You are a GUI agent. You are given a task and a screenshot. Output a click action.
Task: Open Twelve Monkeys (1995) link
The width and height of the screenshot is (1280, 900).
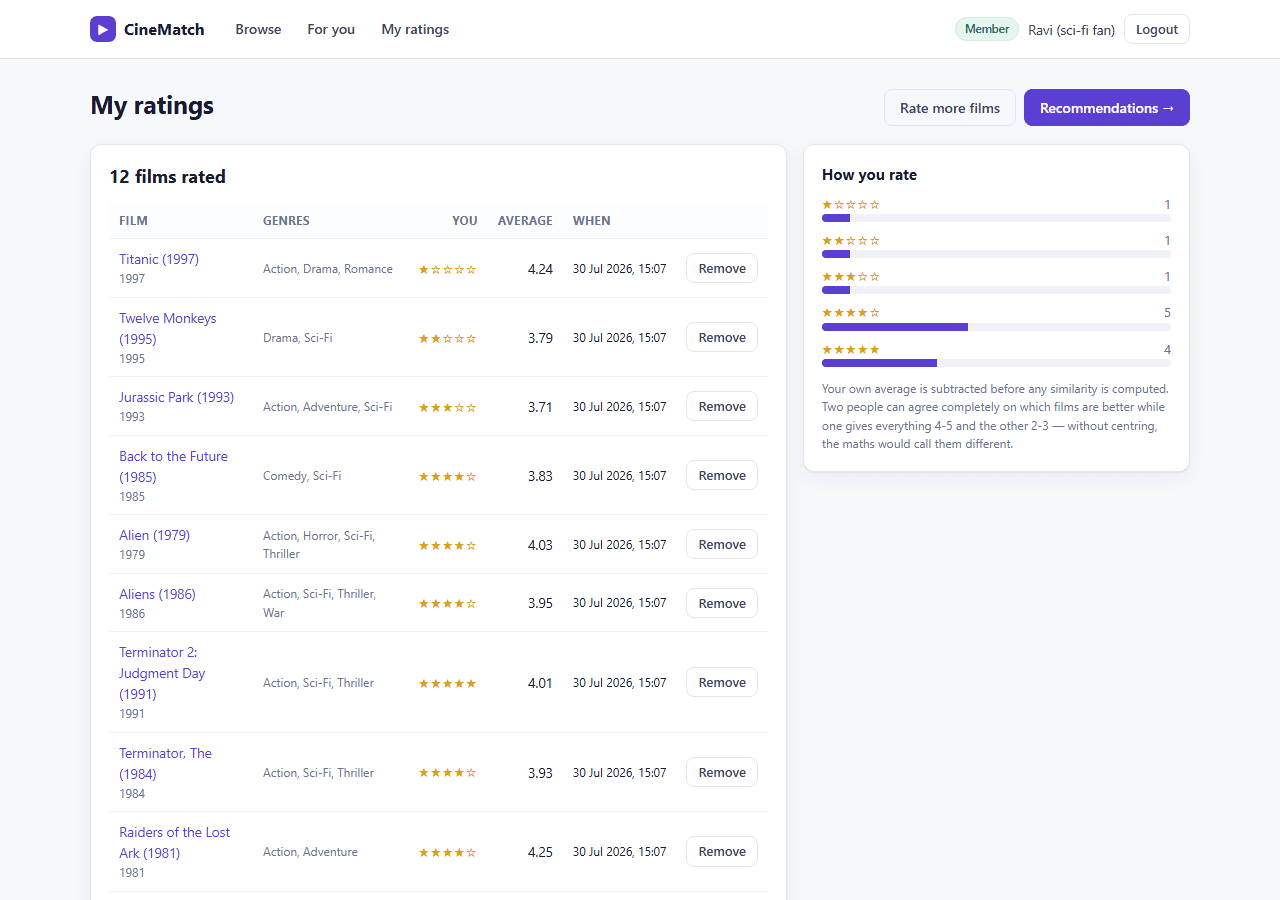coord(168,328)
